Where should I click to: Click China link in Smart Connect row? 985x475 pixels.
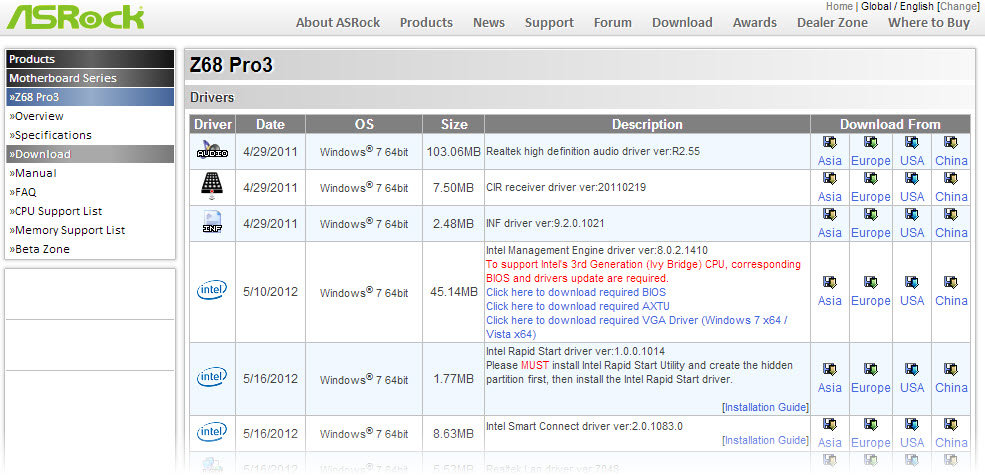coord(951,443)
